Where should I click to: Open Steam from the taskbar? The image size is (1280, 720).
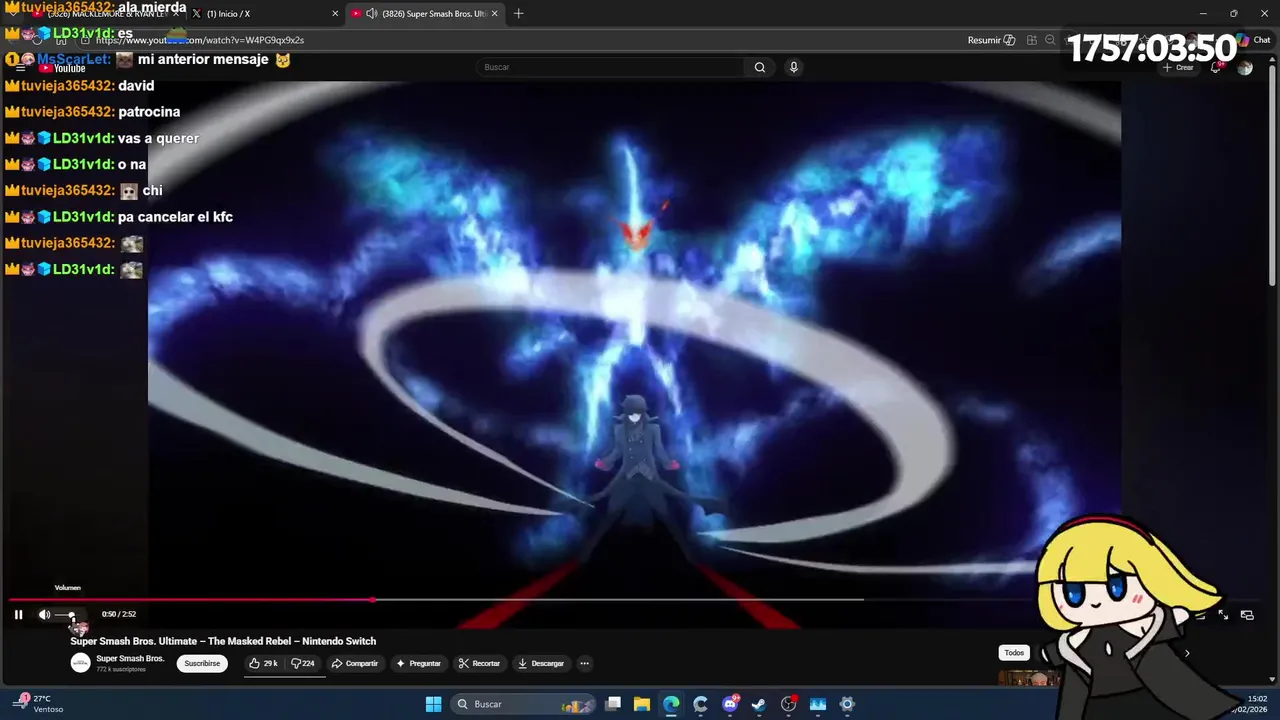pos(759,704)
